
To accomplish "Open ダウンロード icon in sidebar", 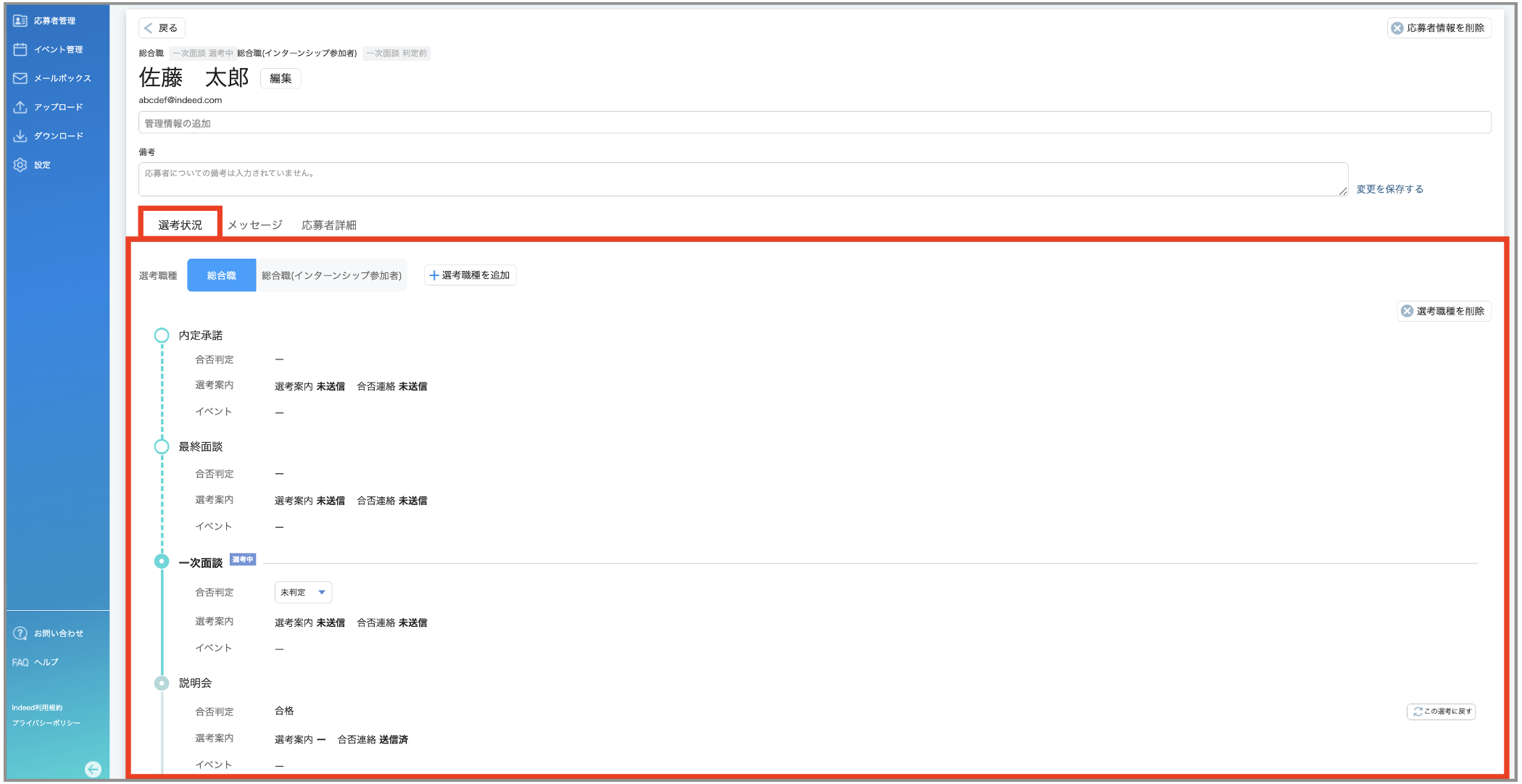I will (20, 136).
